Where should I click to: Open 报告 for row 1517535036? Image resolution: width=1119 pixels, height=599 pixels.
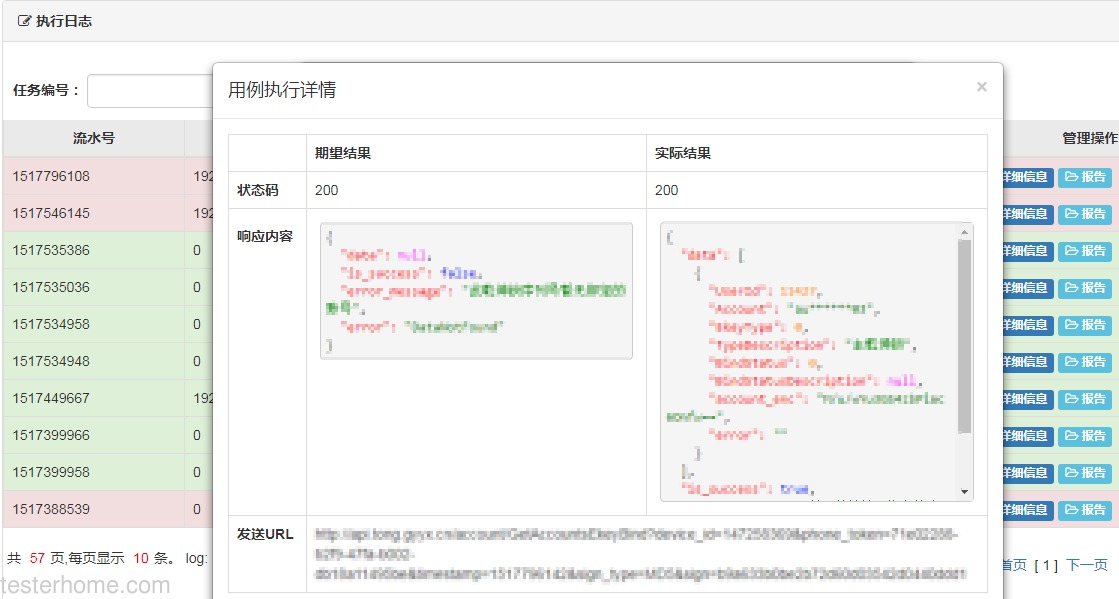1085,288
